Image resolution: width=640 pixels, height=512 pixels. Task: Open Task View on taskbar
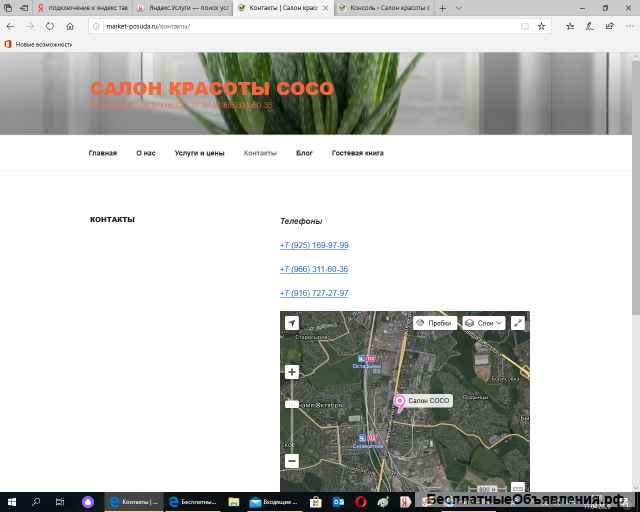[60, 502]
